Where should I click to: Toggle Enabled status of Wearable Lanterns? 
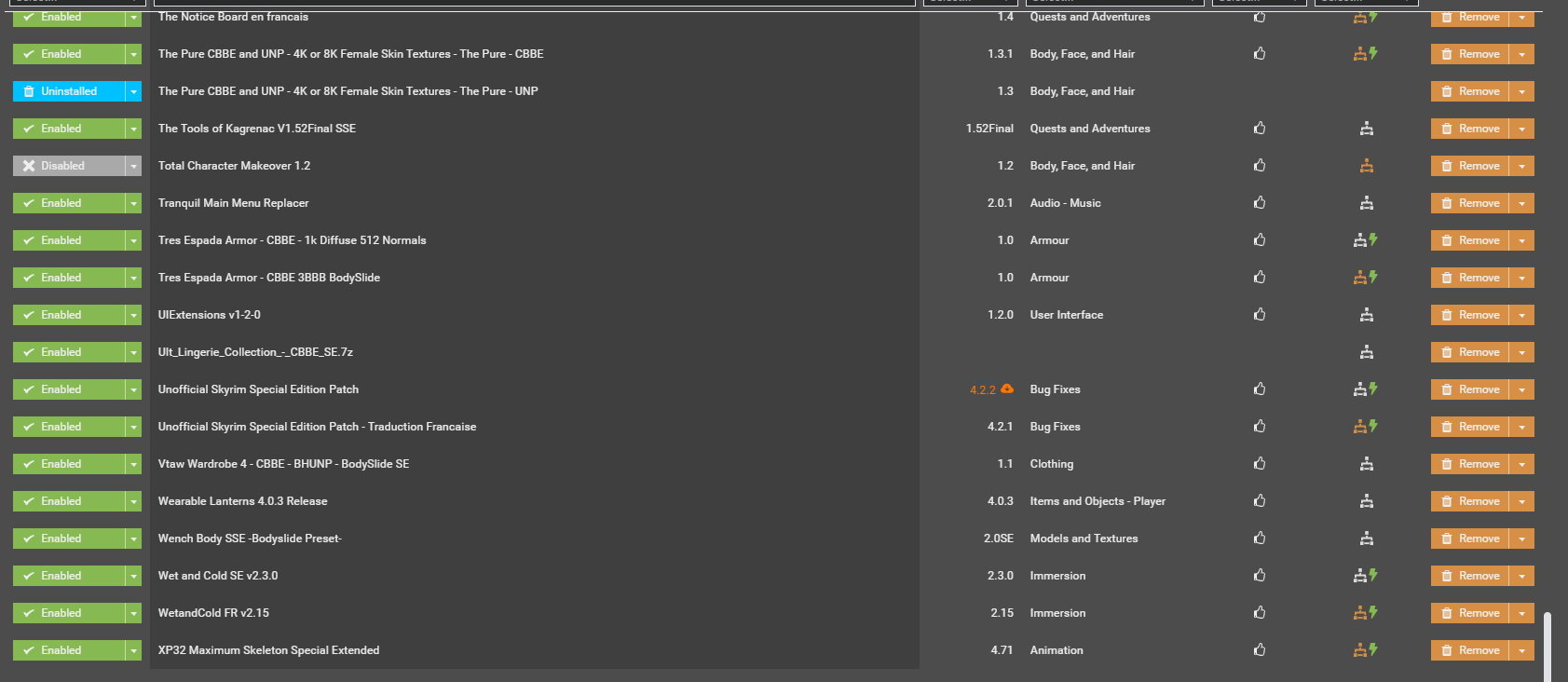click(x=69, y=501)
